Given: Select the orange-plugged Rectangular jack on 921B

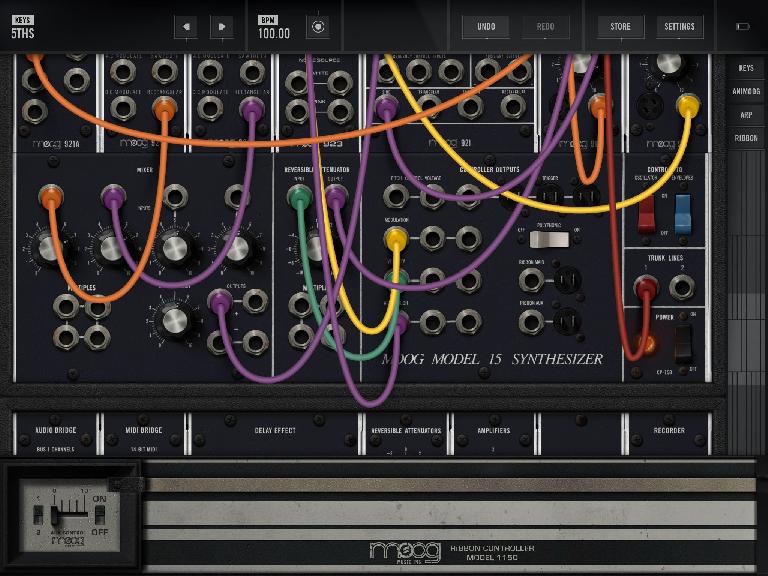Looking at the screenshot, I should click(x=164, y=108).
